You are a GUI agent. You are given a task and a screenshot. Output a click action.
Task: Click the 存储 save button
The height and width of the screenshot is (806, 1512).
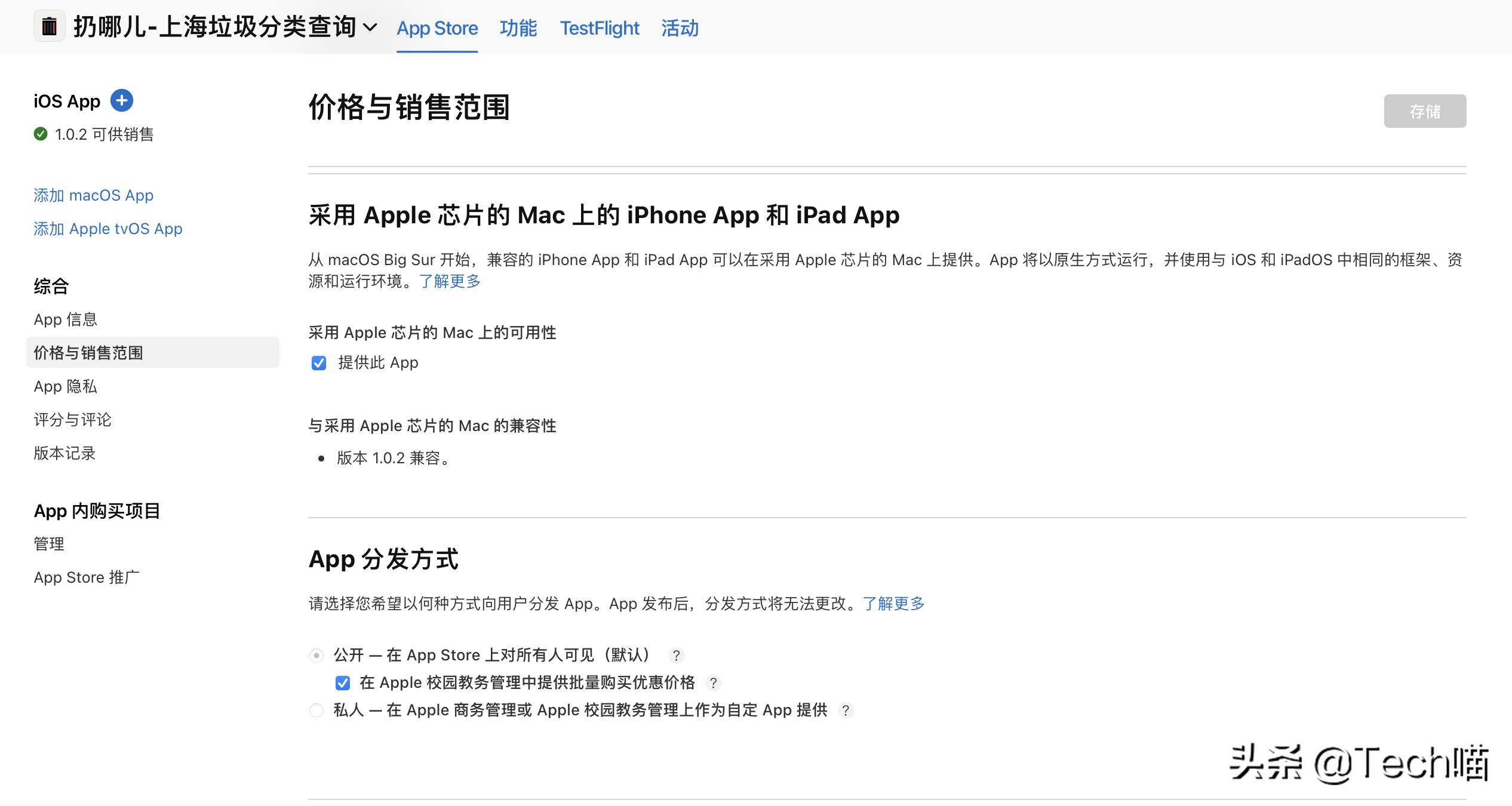point(1424,110)
